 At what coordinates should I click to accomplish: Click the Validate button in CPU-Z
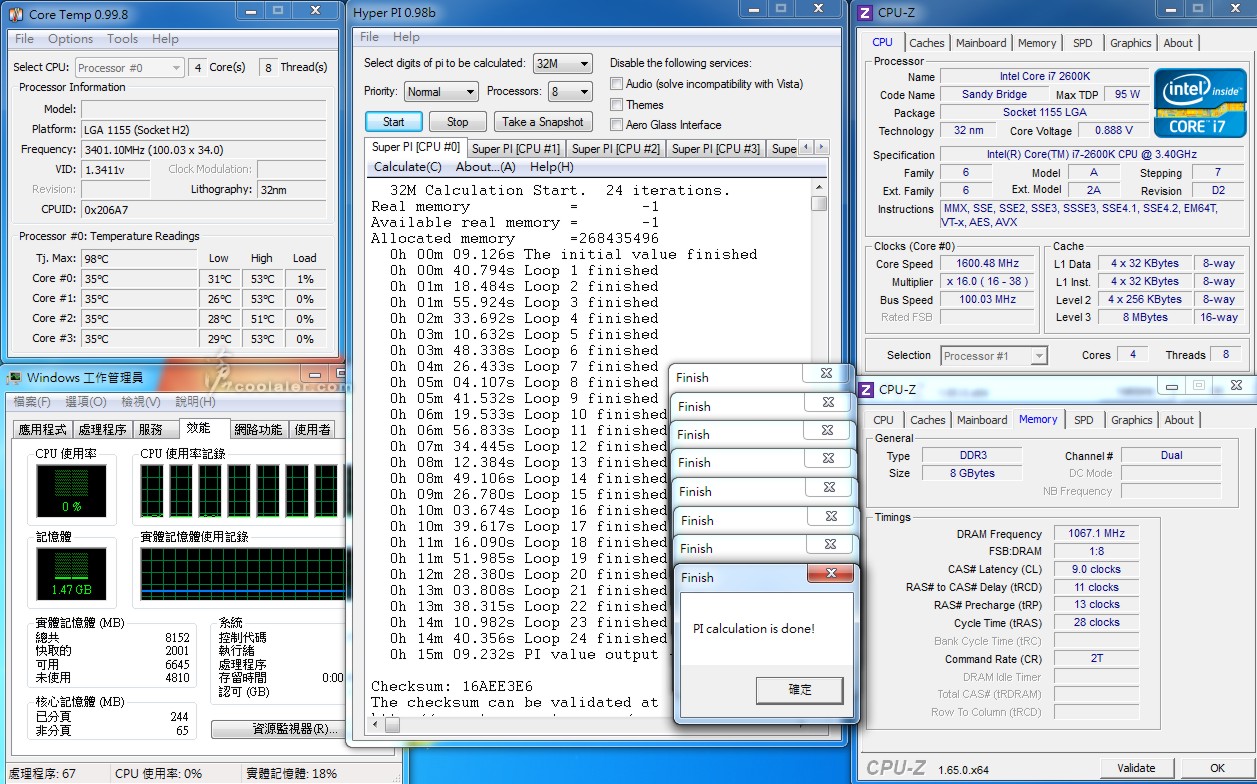click(x=1136, y=768)
